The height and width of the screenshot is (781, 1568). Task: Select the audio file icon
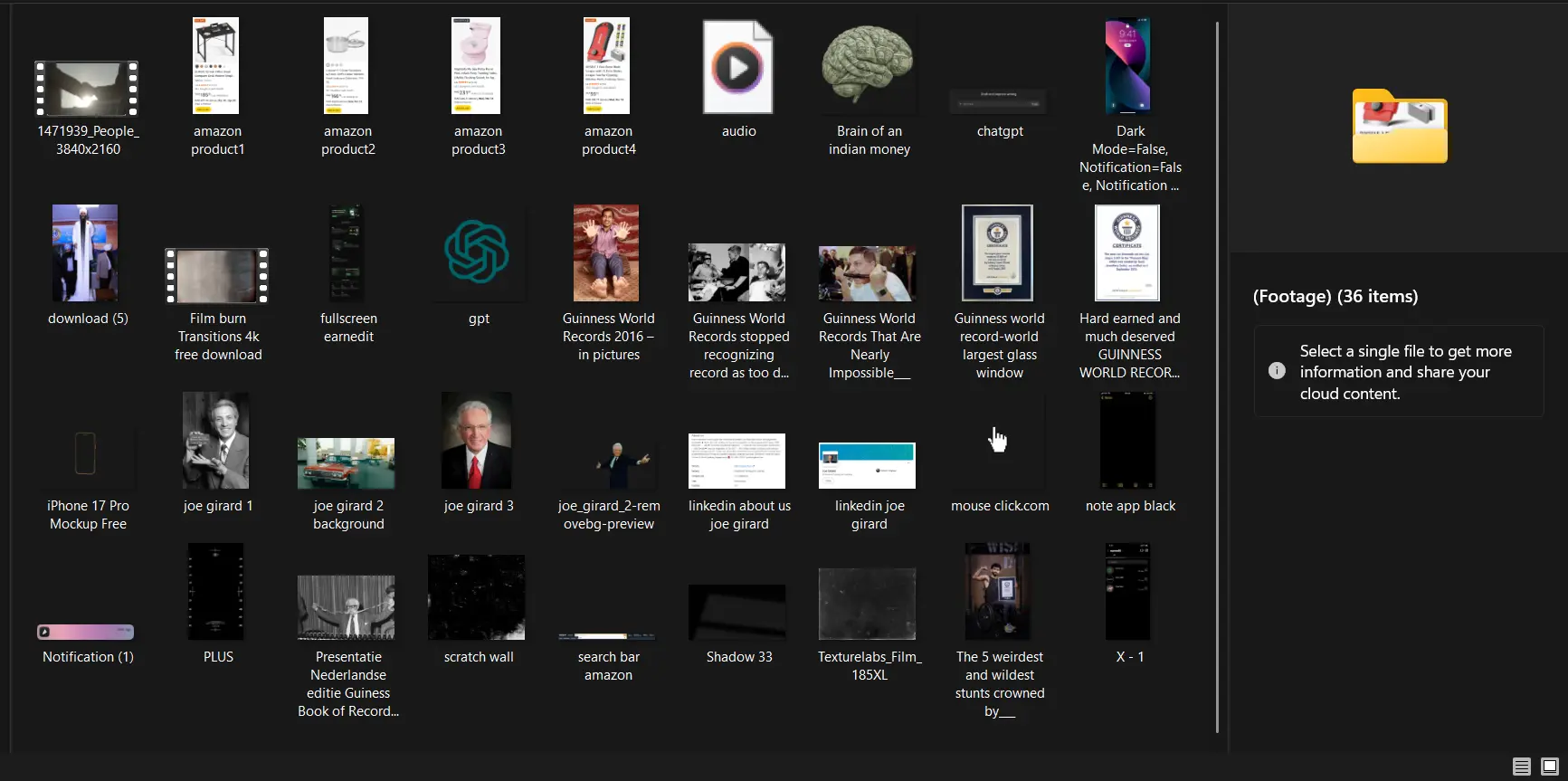point(738,68)
